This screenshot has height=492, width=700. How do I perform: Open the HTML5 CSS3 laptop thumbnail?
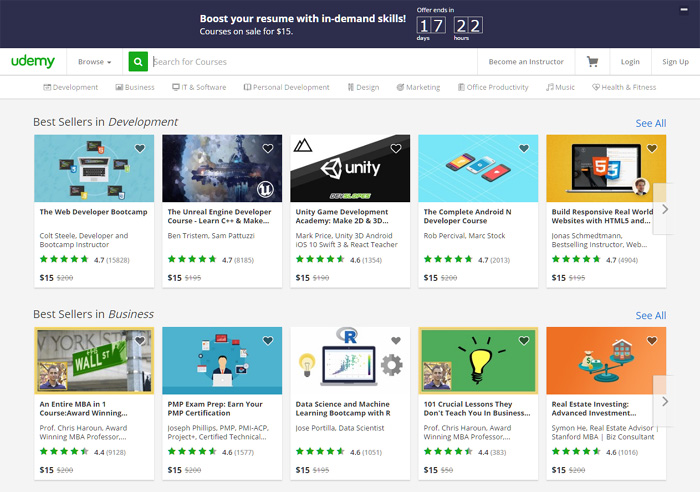(606, 168)
